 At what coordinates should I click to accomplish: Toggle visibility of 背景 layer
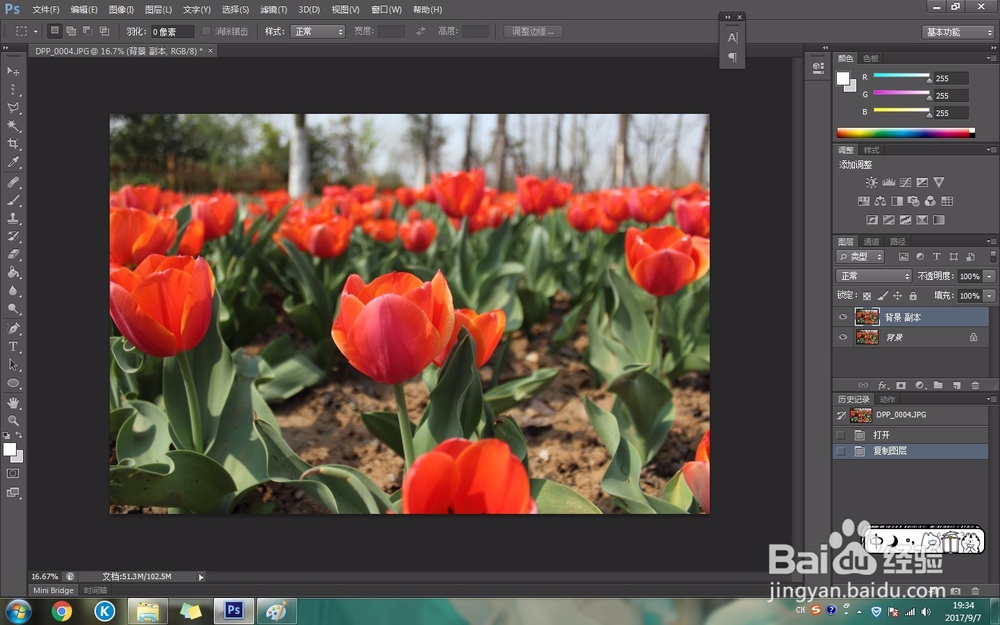click(x=843, y=337)
